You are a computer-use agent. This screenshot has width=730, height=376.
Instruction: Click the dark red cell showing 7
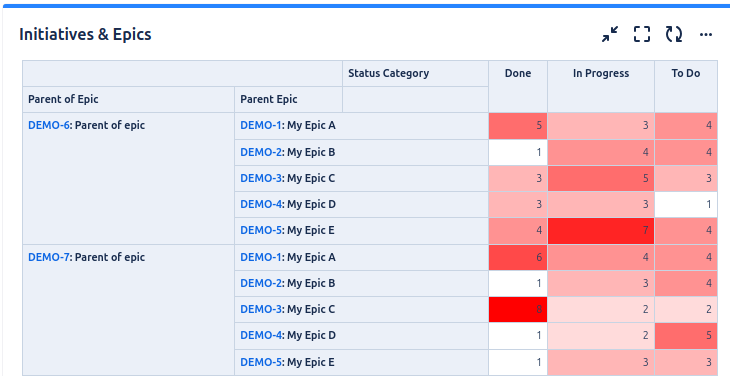point(601,230)
